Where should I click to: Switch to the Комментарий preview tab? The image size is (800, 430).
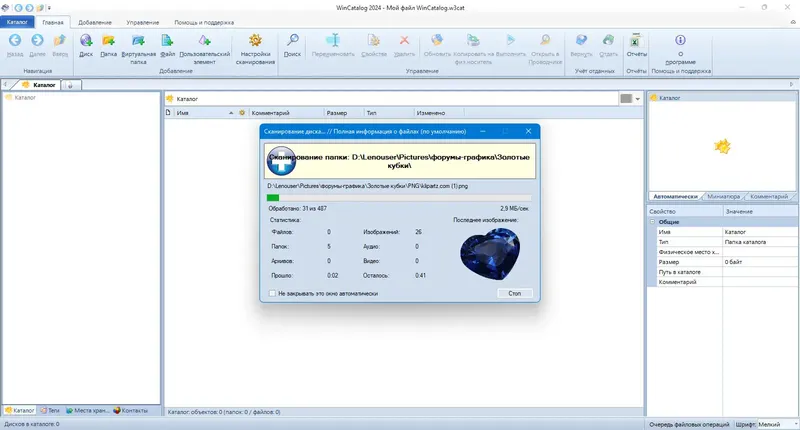769,196
